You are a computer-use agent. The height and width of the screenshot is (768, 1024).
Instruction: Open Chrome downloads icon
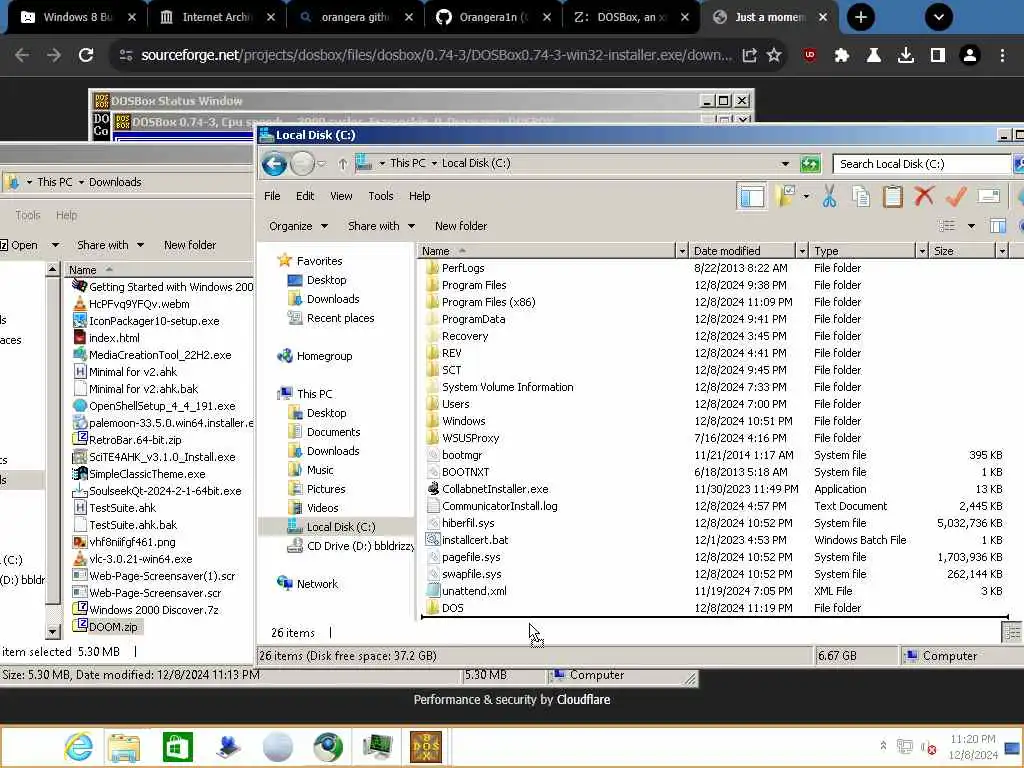point(906,55)
